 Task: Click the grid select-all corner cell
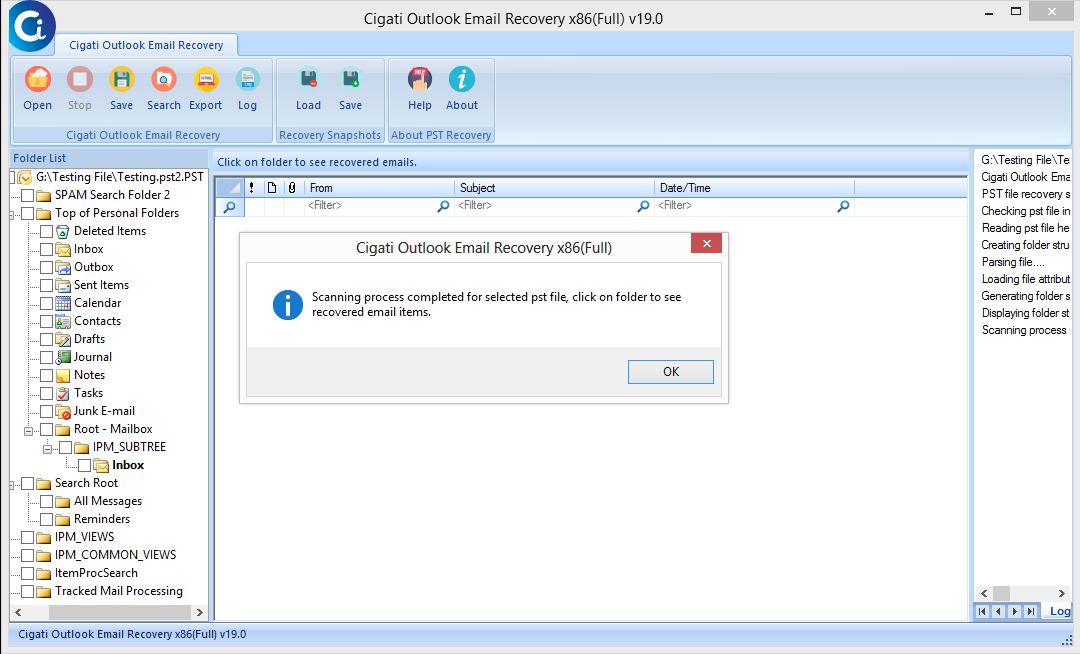click(229, 188)
